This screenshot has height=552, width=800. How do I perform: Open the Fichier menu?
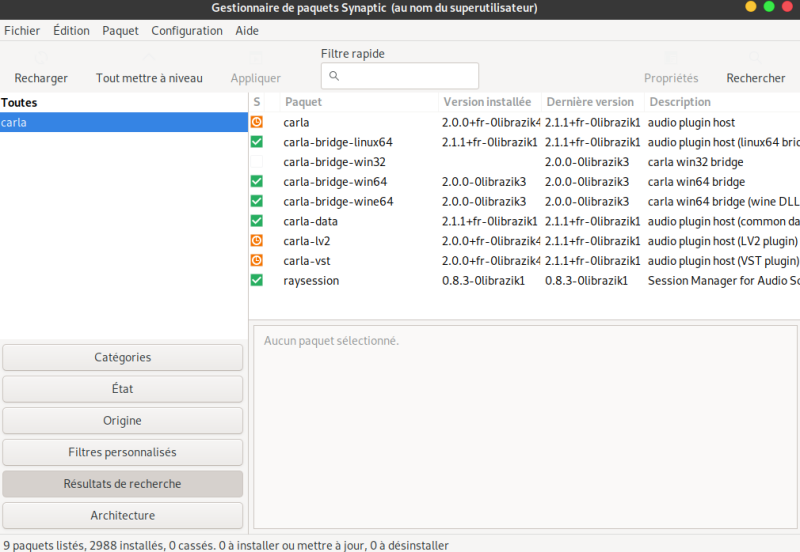pos(22,31)
